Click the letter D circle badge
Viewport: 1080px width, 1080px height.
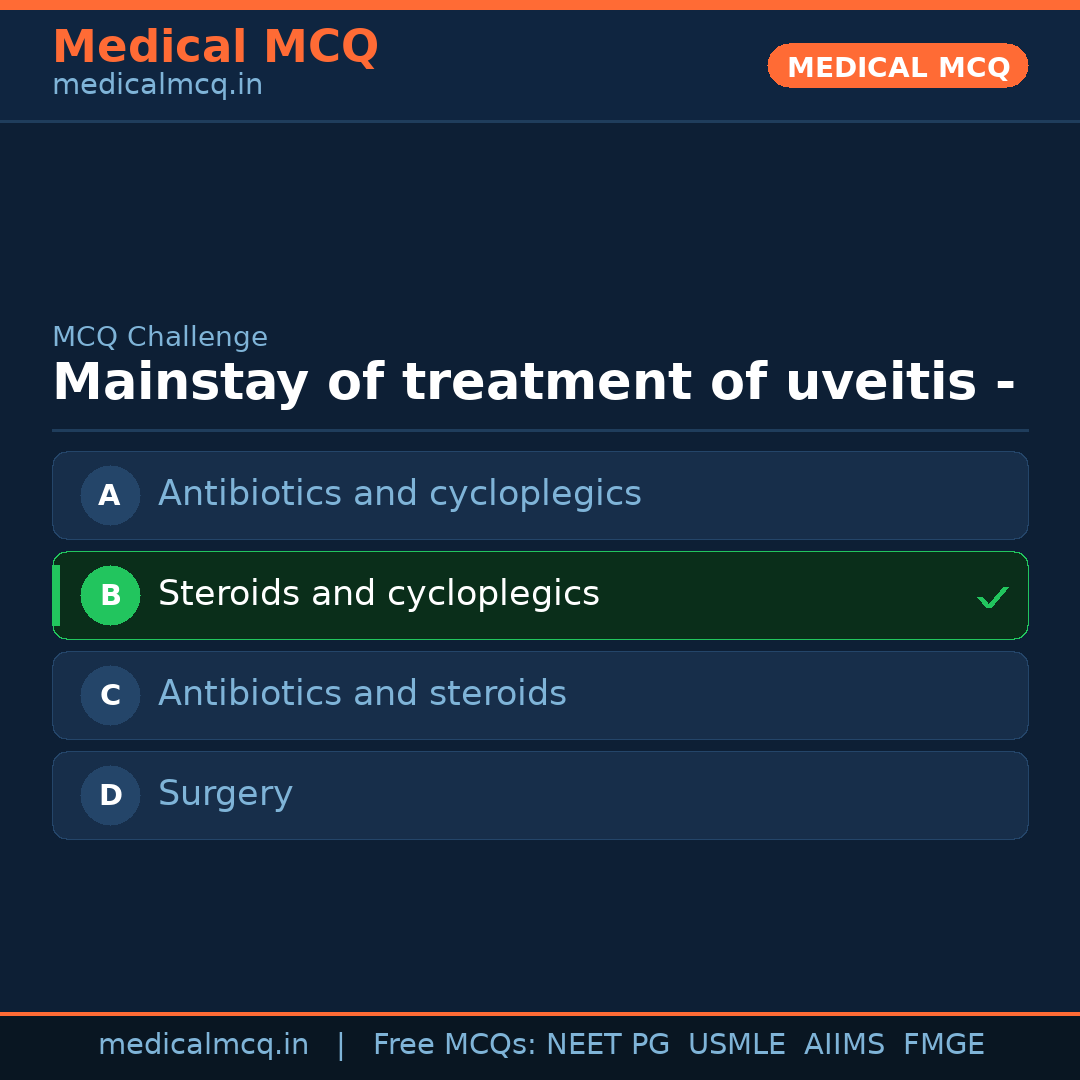point(110,795)
